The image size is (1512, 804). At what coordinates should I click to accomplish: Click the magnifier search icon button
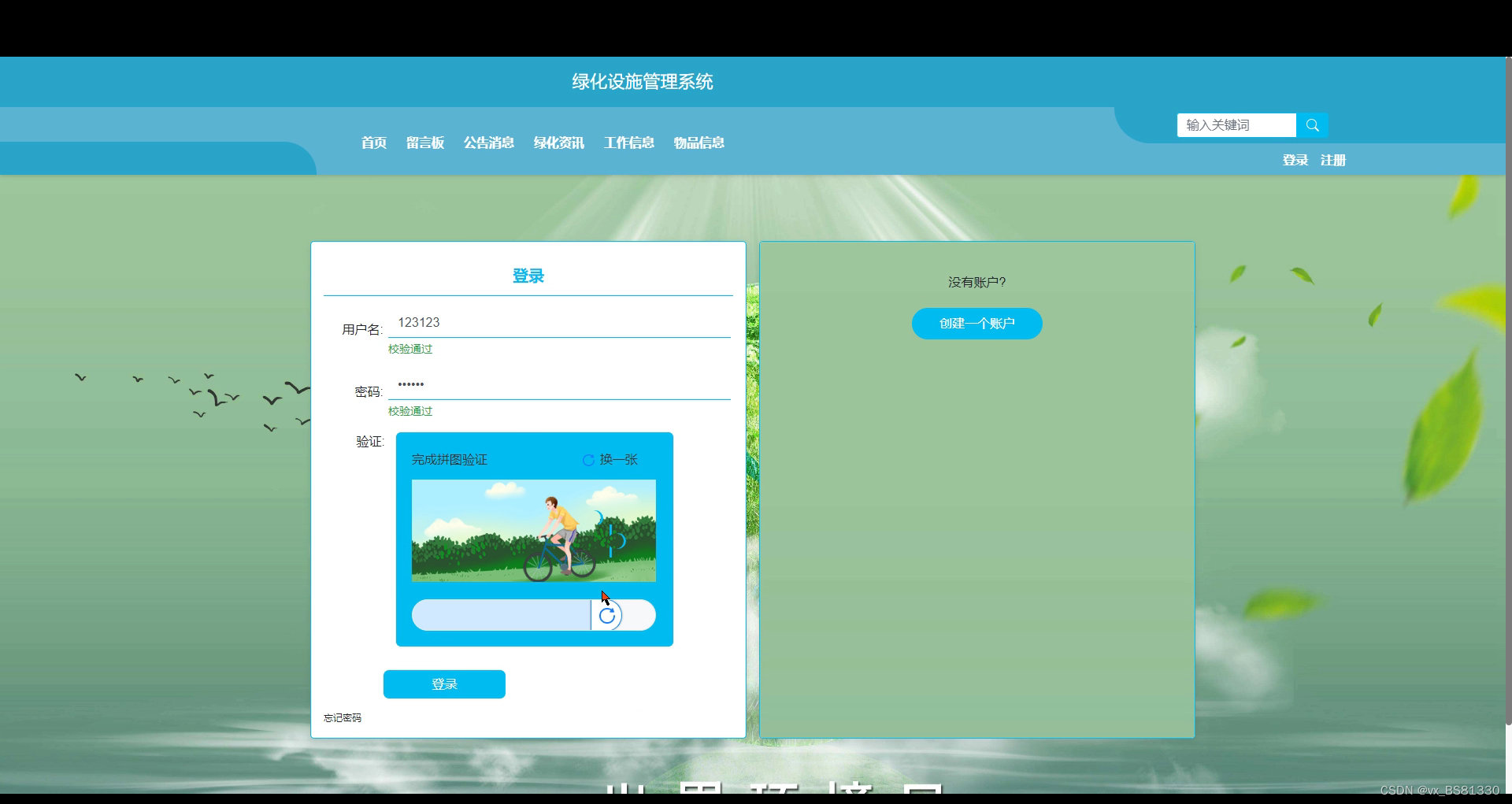(x=1312, y=125)
